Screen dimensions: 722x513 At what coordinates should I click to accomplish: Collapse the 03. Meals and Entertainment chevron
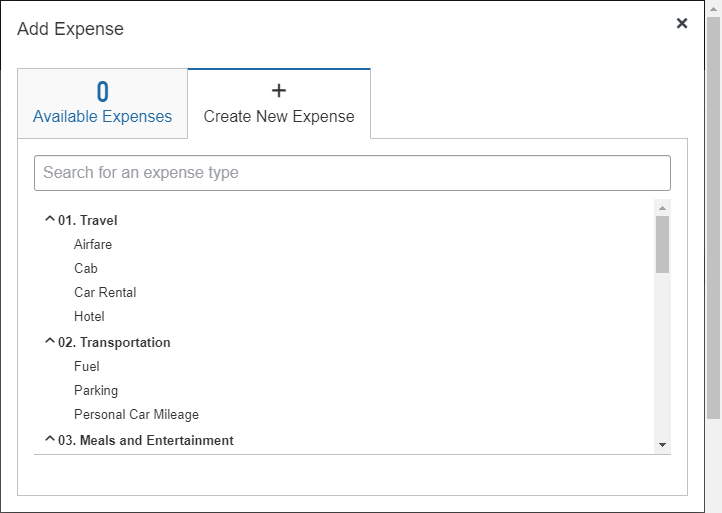point(50,440)
